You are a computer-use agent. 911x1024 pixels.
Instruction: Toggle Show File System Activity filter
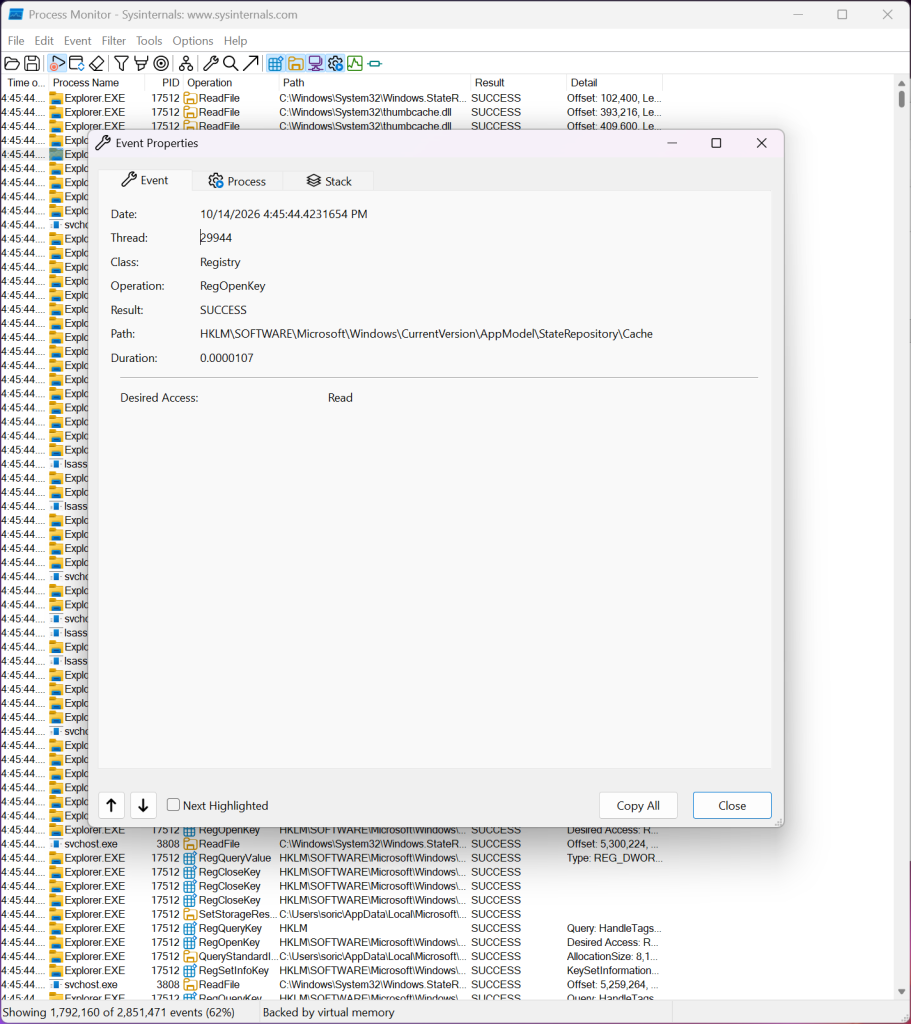click(x=295, y=63)
